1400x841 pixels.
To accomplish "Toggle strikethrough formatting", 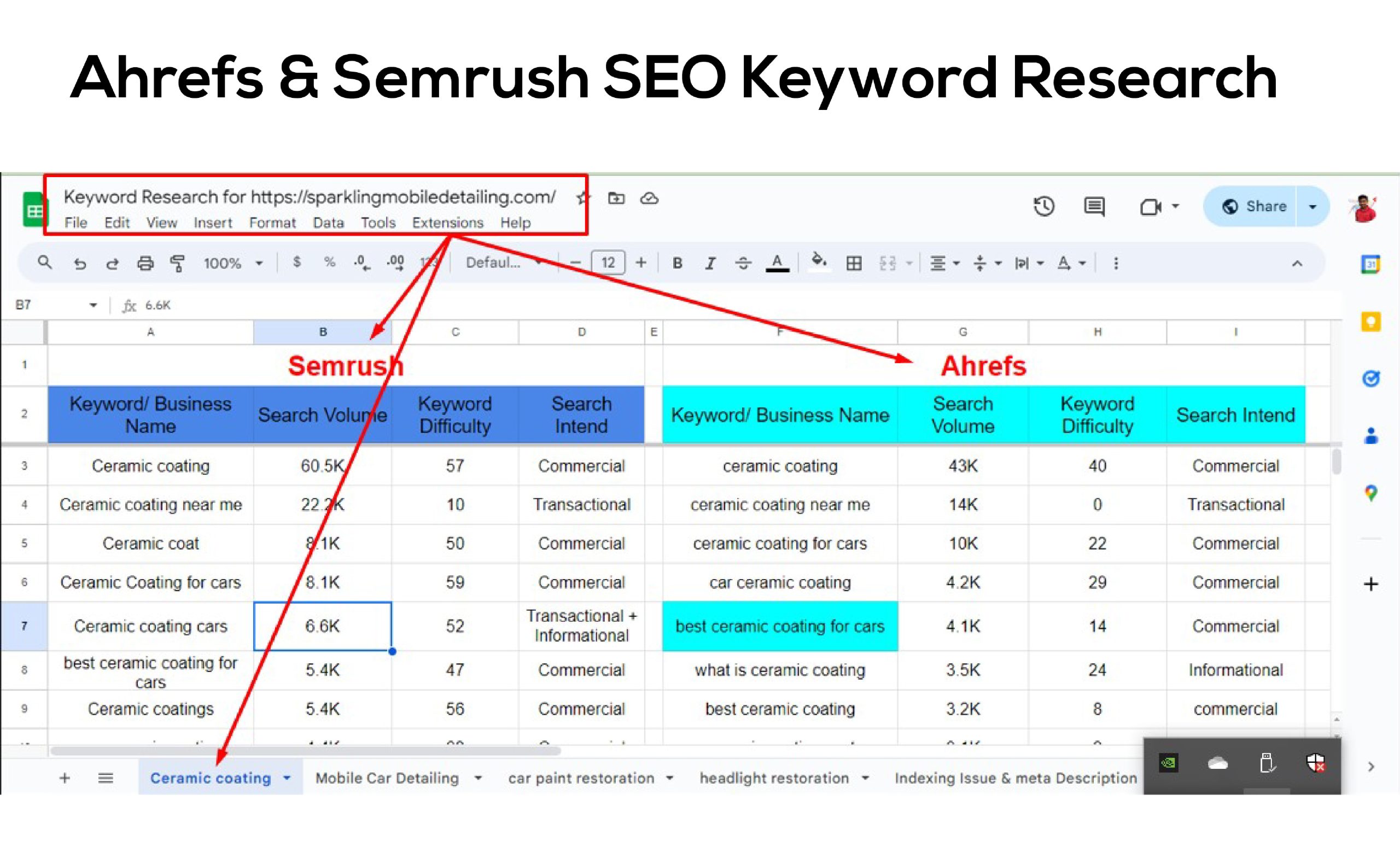I will [743, 263].
